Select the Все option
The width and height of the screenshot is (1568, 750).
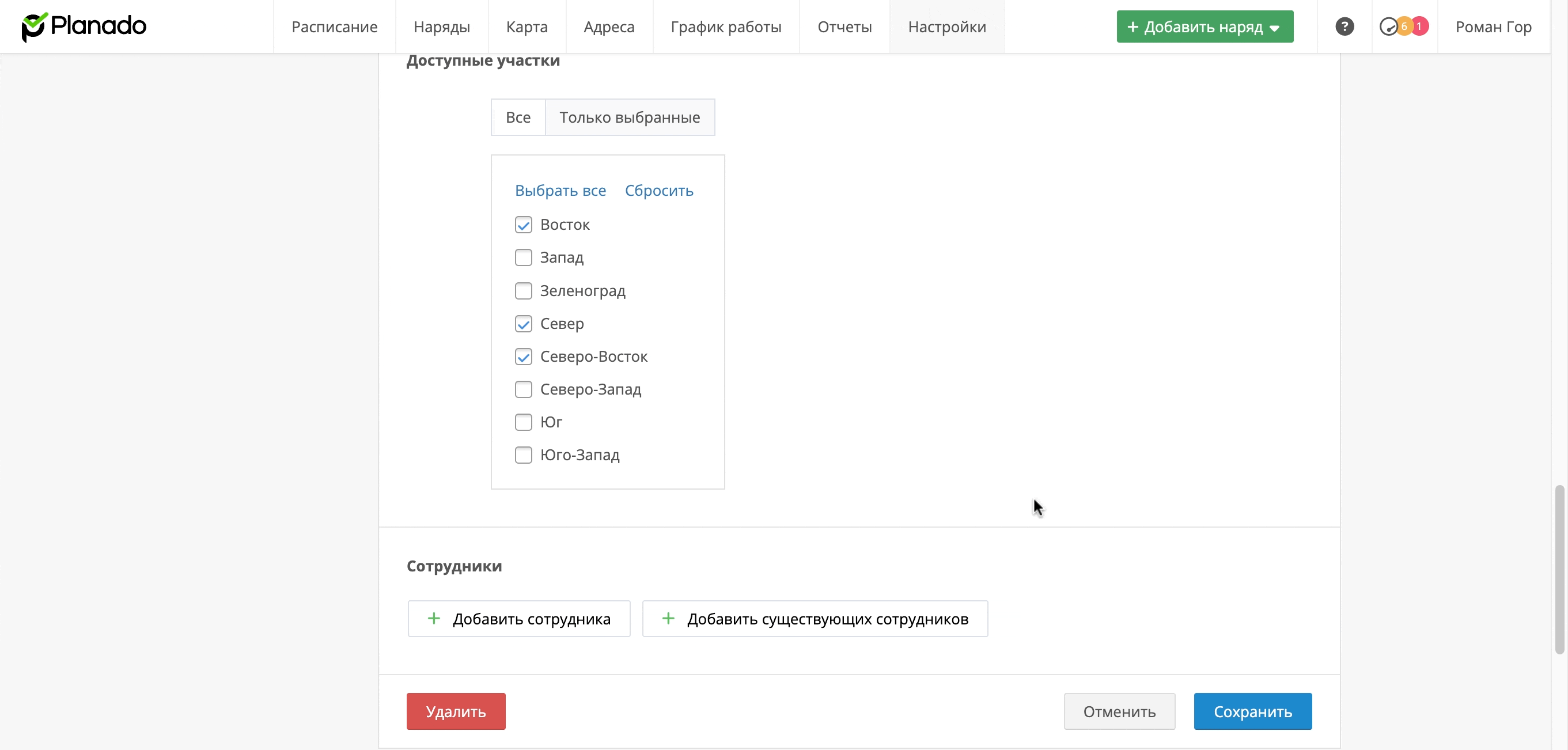tap(518, 117)
